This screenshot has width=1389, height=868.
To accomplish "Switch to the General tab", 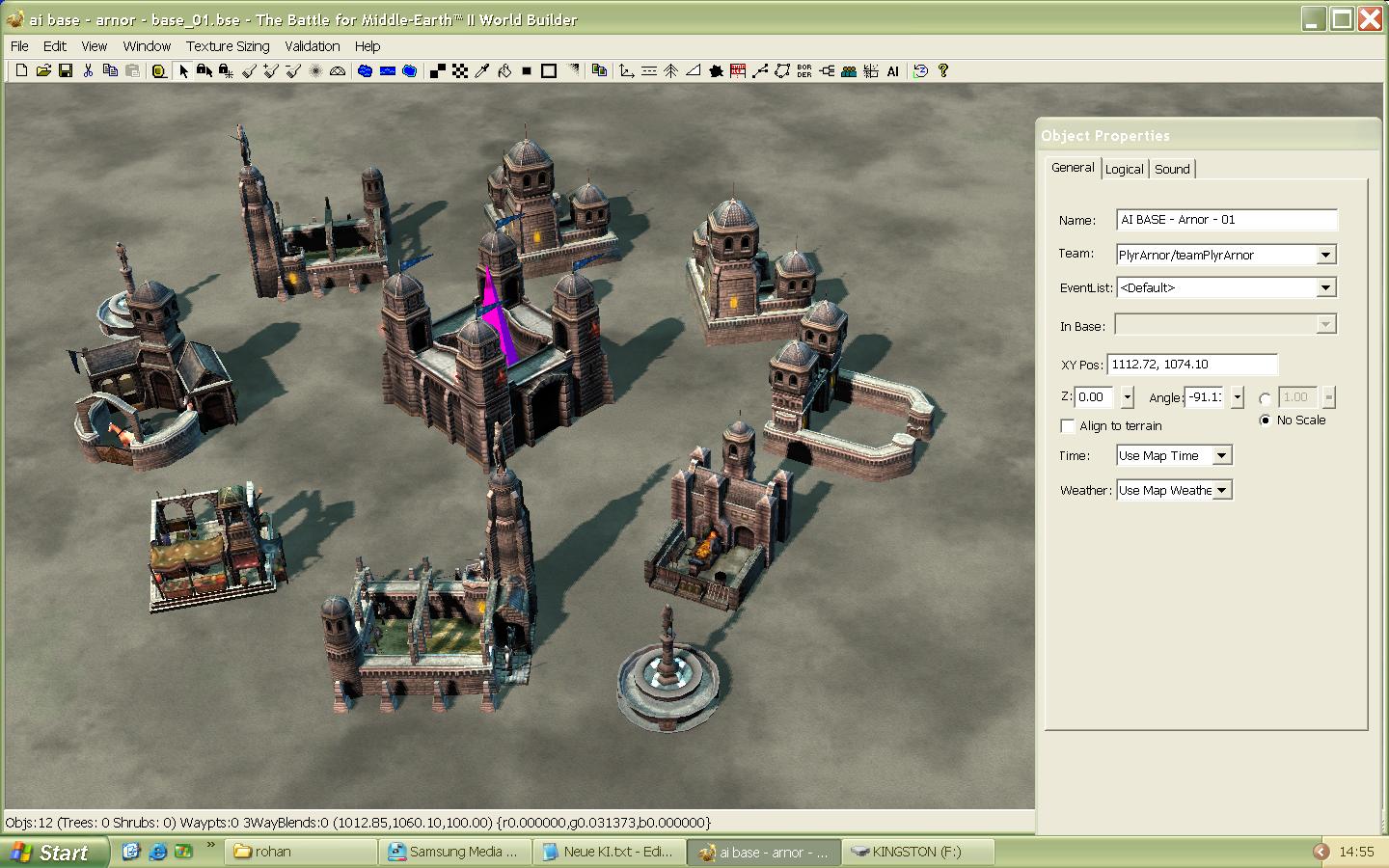I will tap(1073, 167).
